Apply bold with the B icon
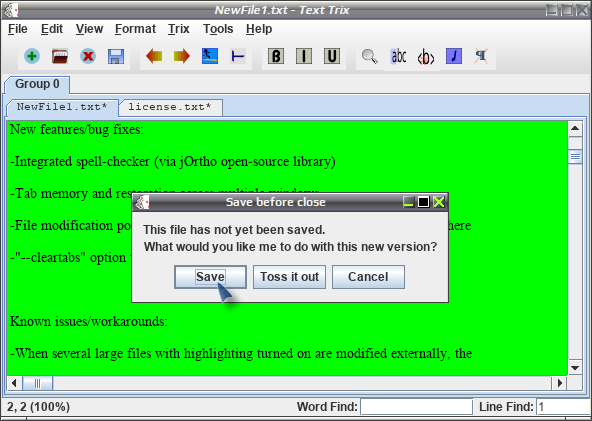Image resolution: width=592 pixels, height=421 pixels. click(276, 56)
